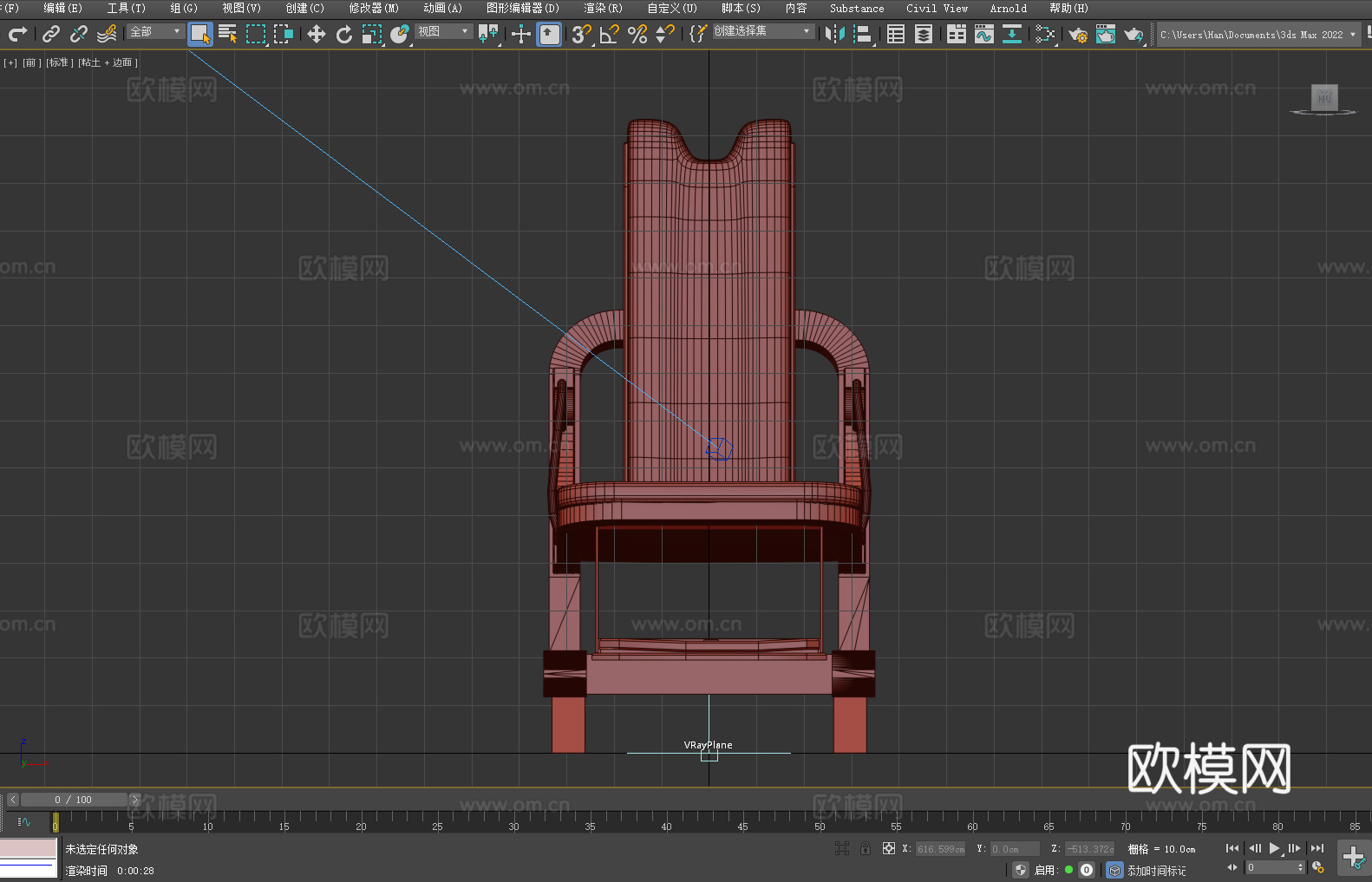Expand the 创建选择集 named selection dropdown
The width and height of the screenshot is (1372, 882).
(x=763, y=31)
